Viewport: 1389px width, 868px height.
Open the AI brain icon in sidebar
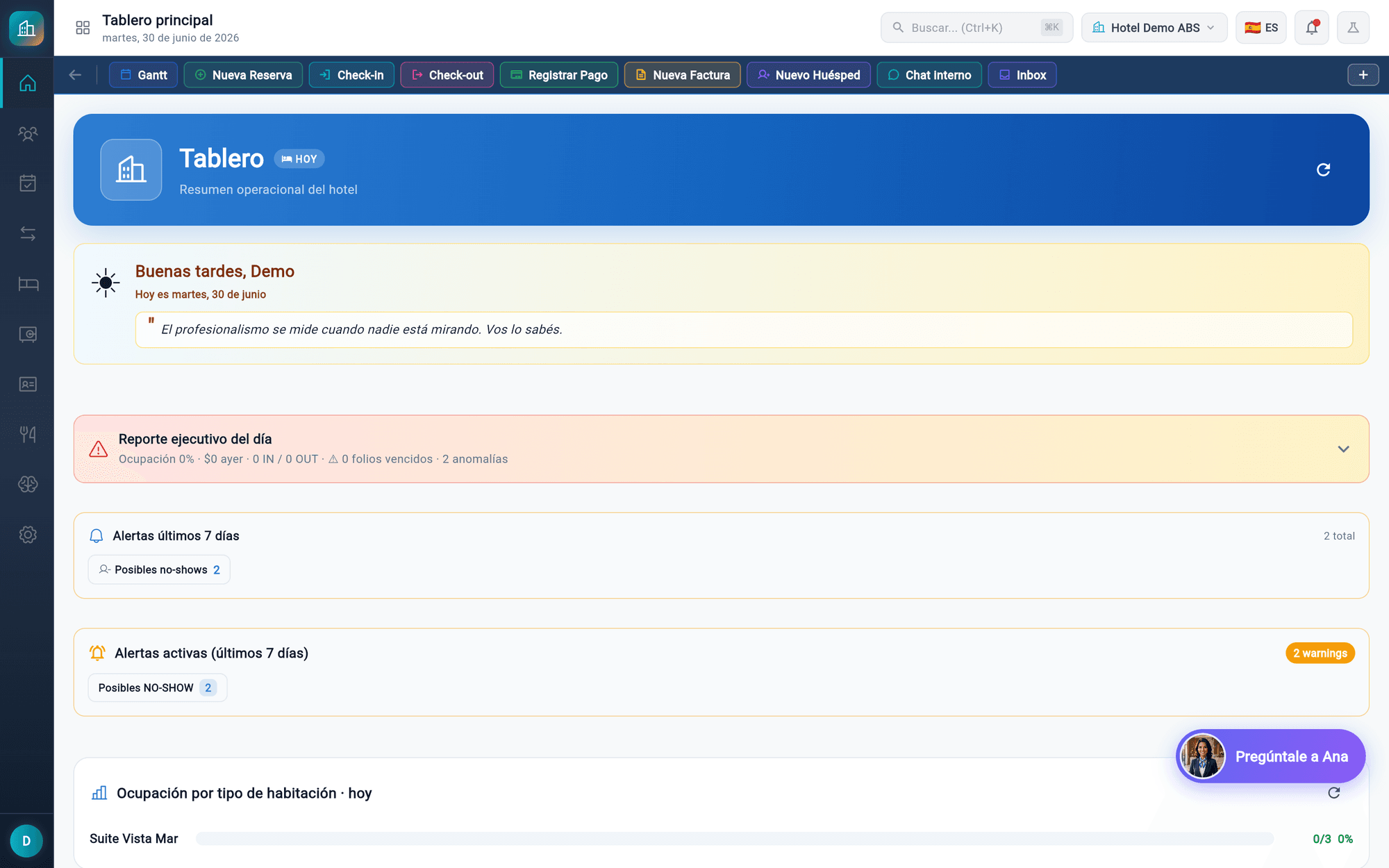click(x=28, y=485)
